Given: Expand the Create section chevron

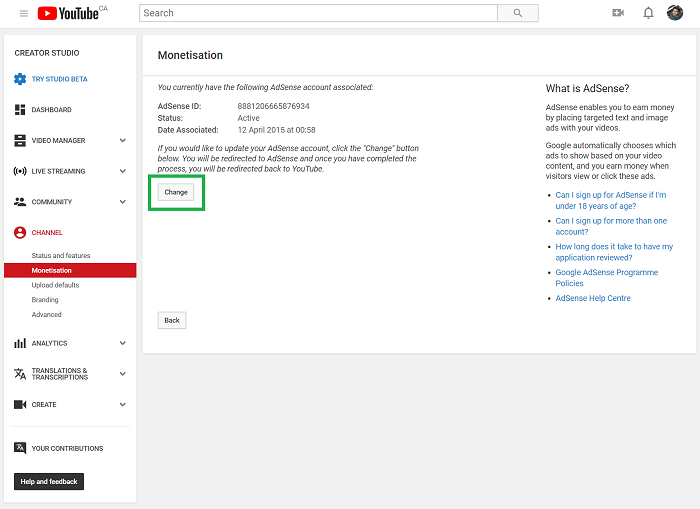Looking at the screenshot, I should (x=123, y=405).
